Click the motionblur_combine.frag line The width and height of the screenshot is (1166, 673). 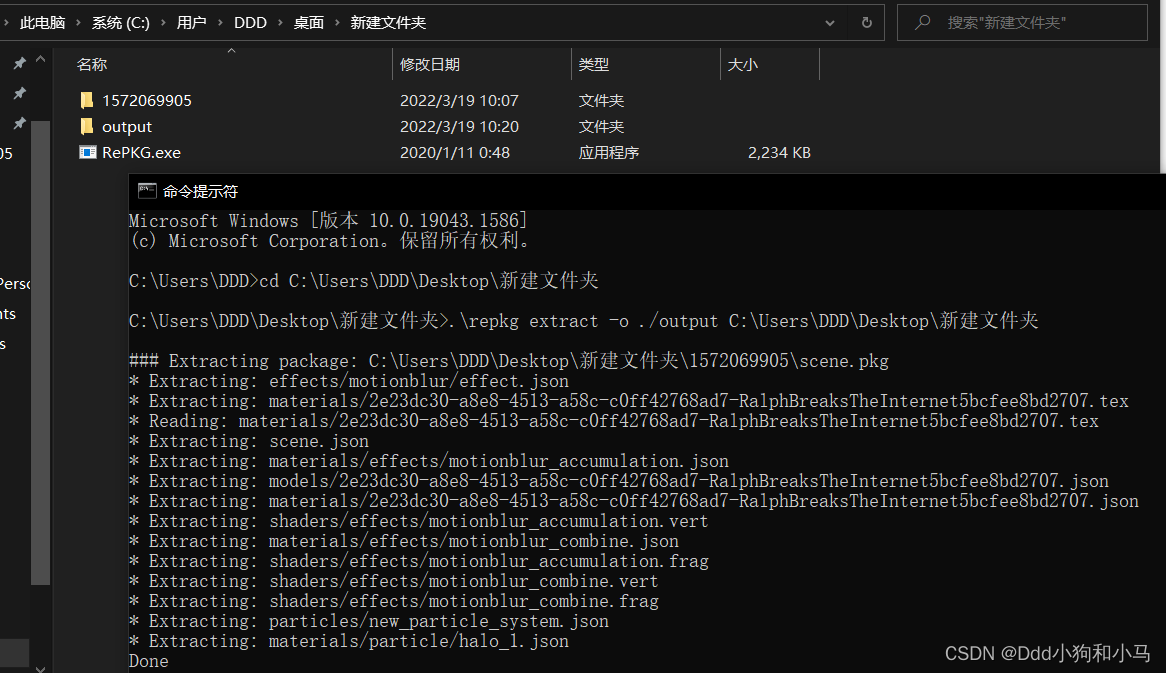pos(393,601)
